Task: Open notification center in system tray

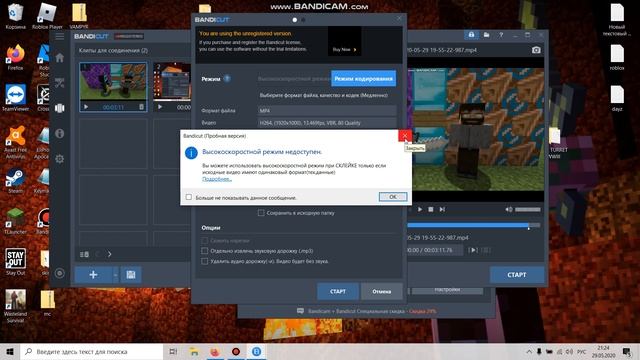Action: (x=627, y=351)
